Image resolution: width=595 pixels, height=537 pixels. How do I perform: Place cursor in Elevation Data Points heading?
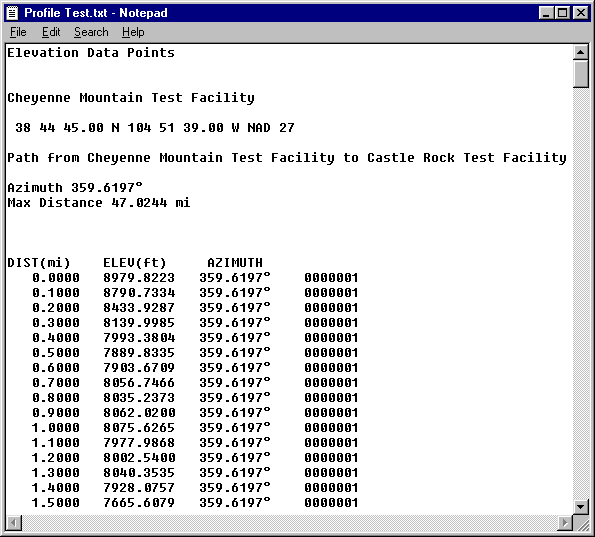(x=91, y=53)
